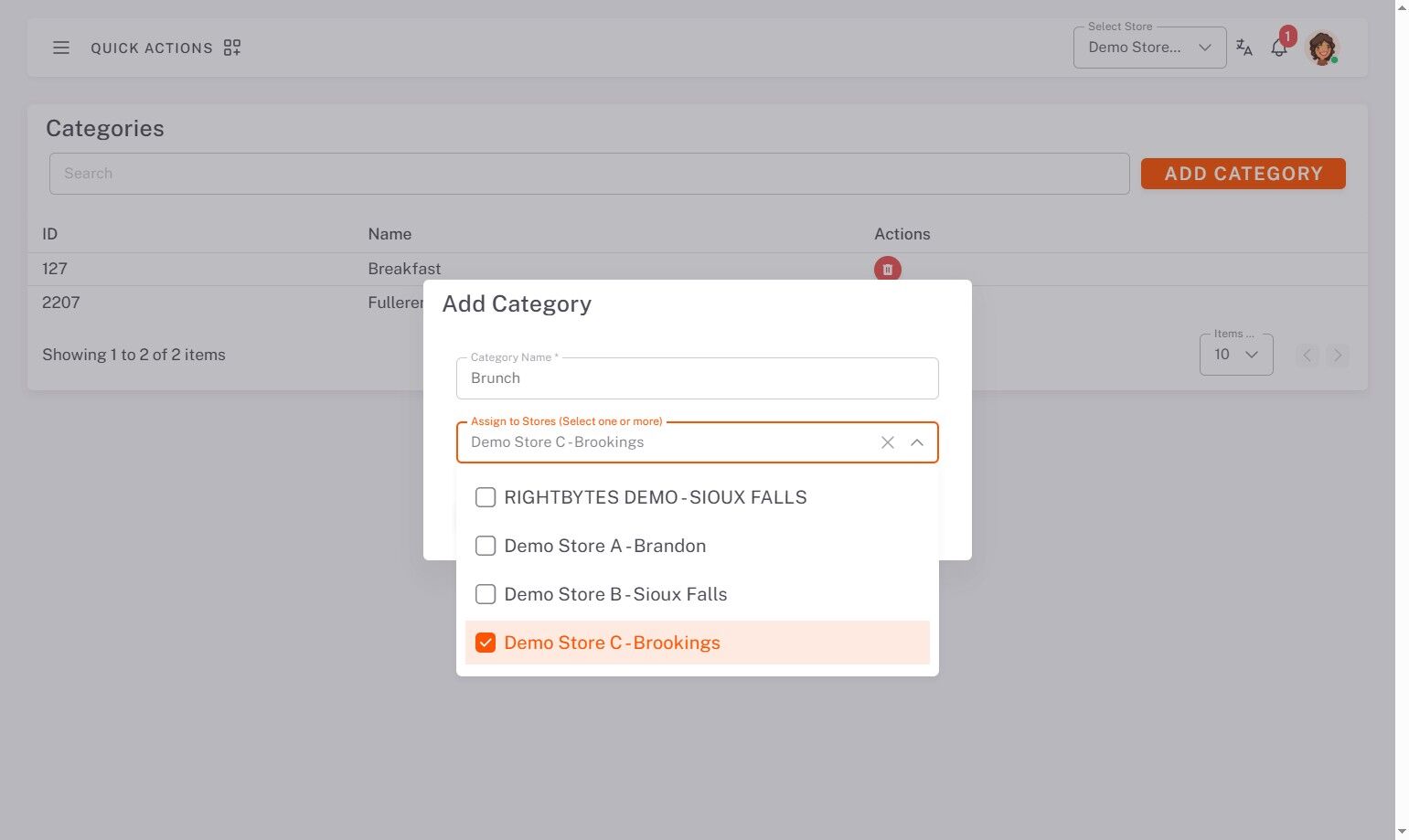Click the Quick Actions menu label
This screenshot has height=840, width=1409.
152,48
